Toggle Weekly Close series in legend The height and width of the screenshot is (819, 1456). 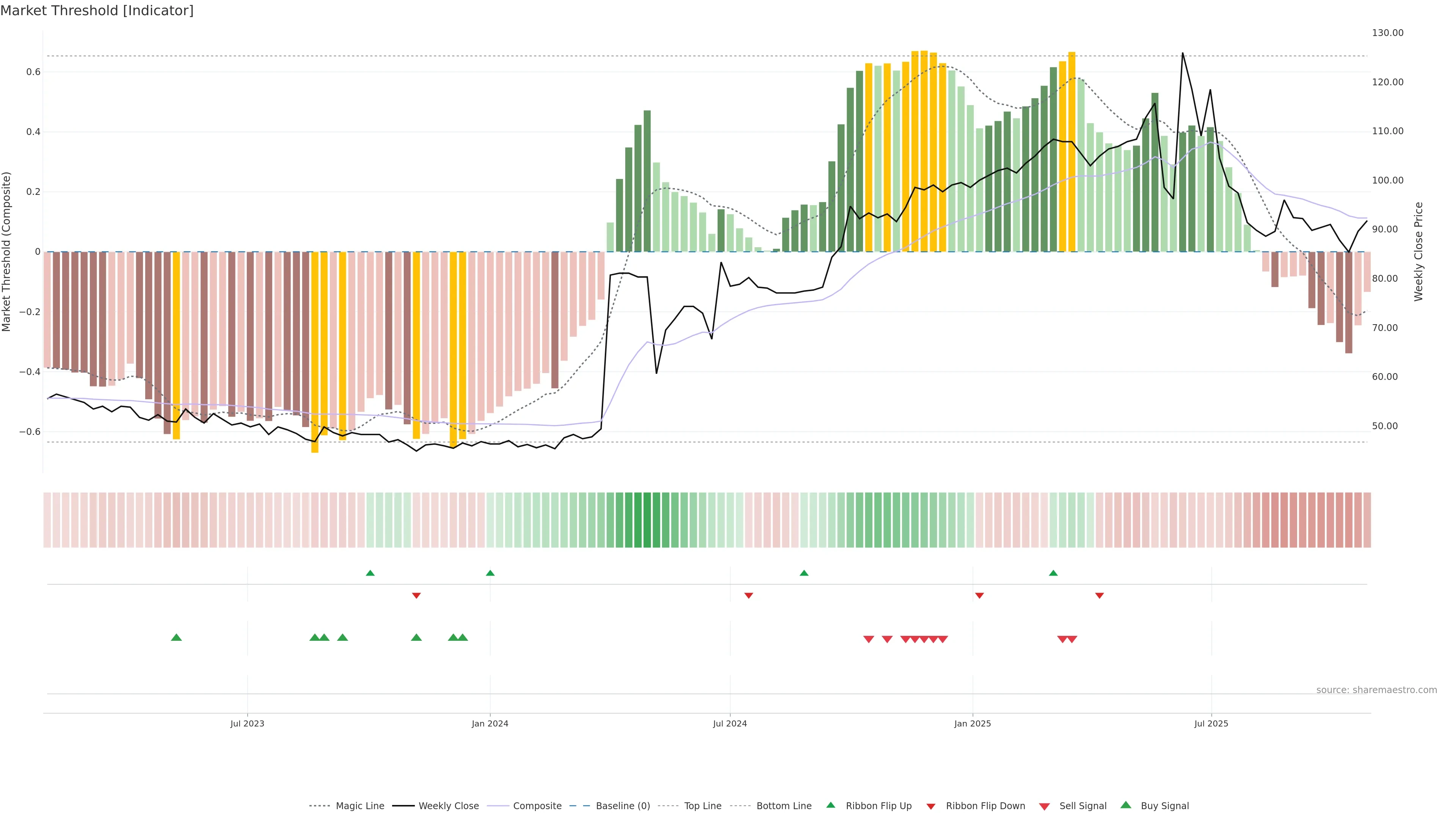pos(448,806)
